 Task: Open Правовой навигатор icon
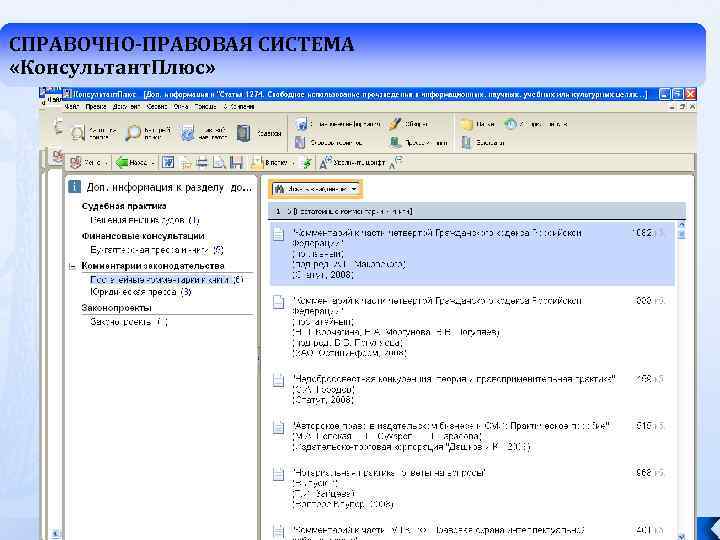point(187,133)
